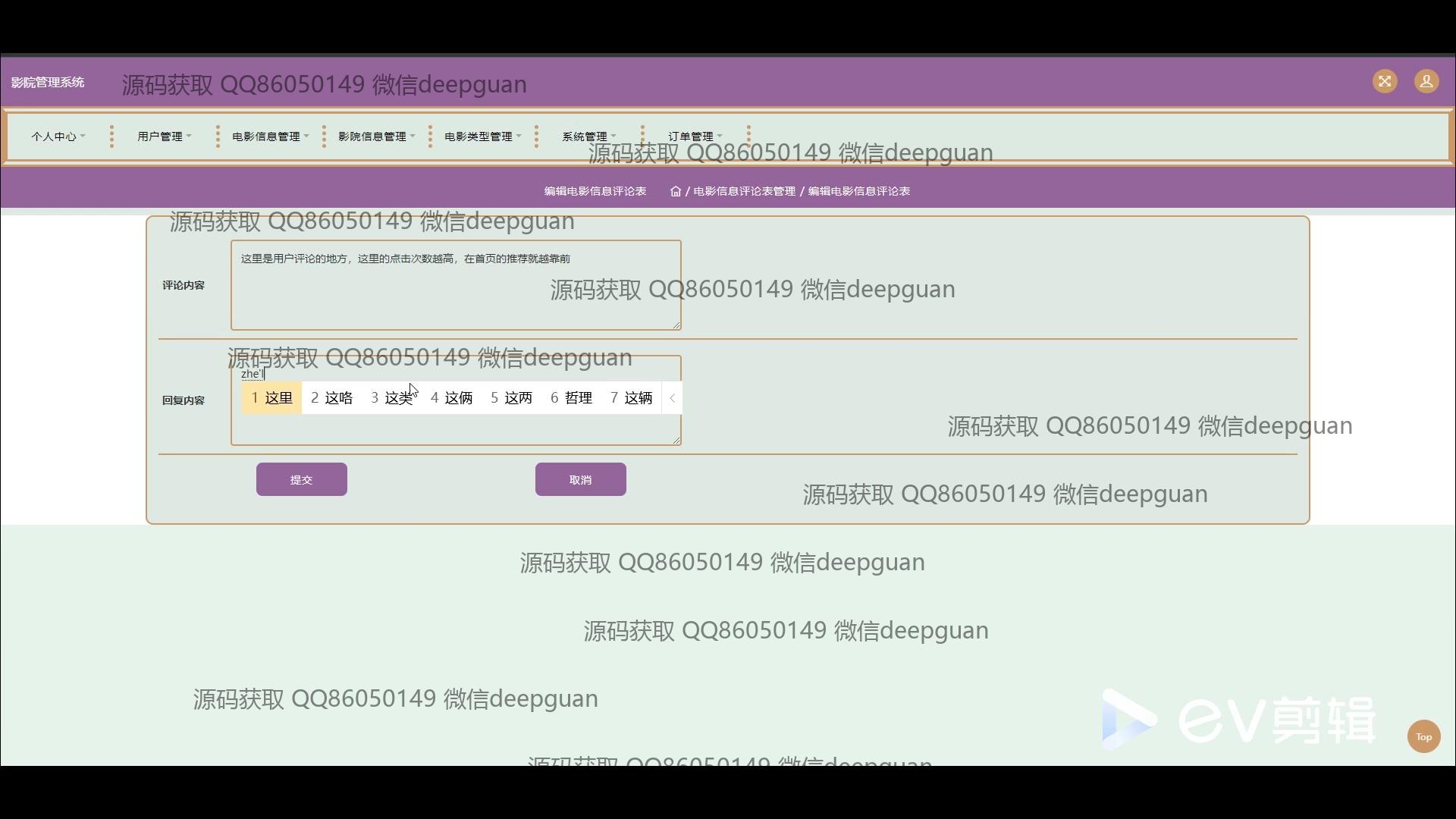
Task: Expand the 用户管理 menu
Action: 165,136
